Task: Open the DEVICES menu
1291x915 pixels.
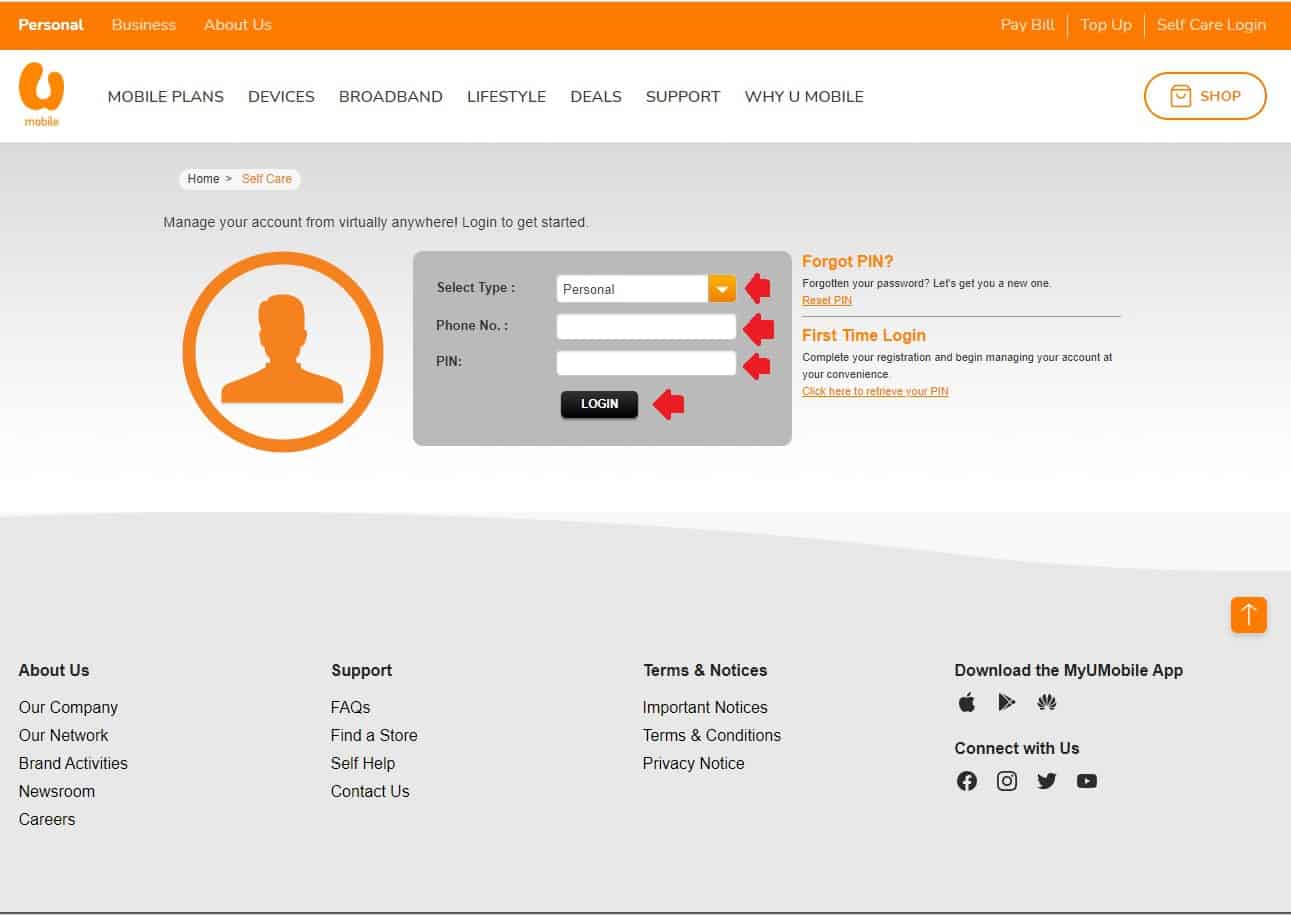Action: point(281,97)
